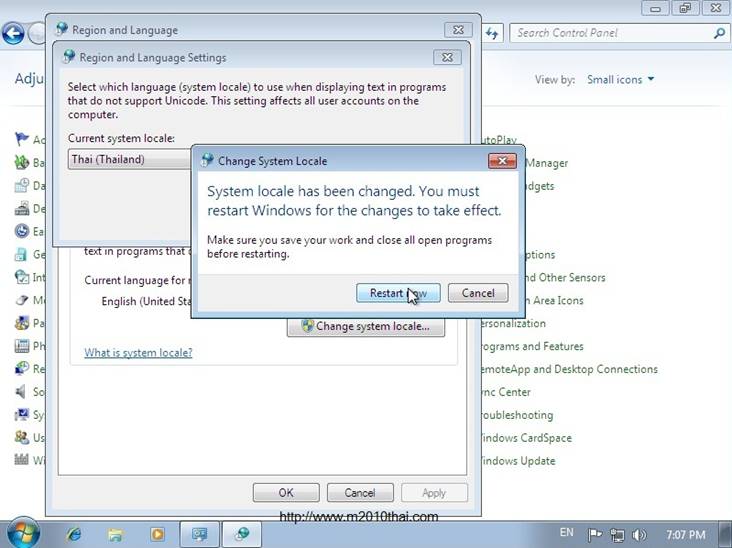Open the View by Small icons dropdown
Screen dimensions: 732x548
point(621,80)
